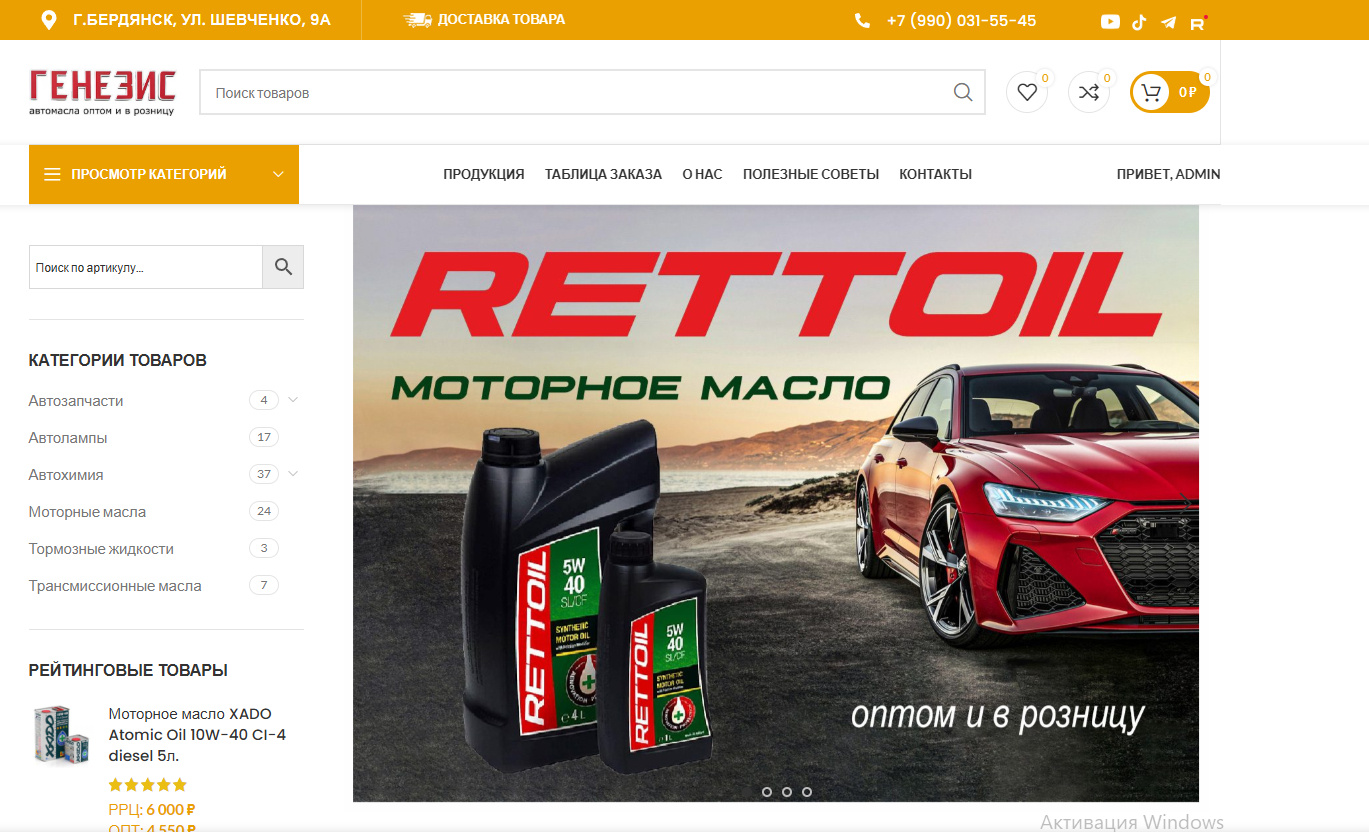
Task: Open the Контакты menu item
Action: (x=936, y=174)
